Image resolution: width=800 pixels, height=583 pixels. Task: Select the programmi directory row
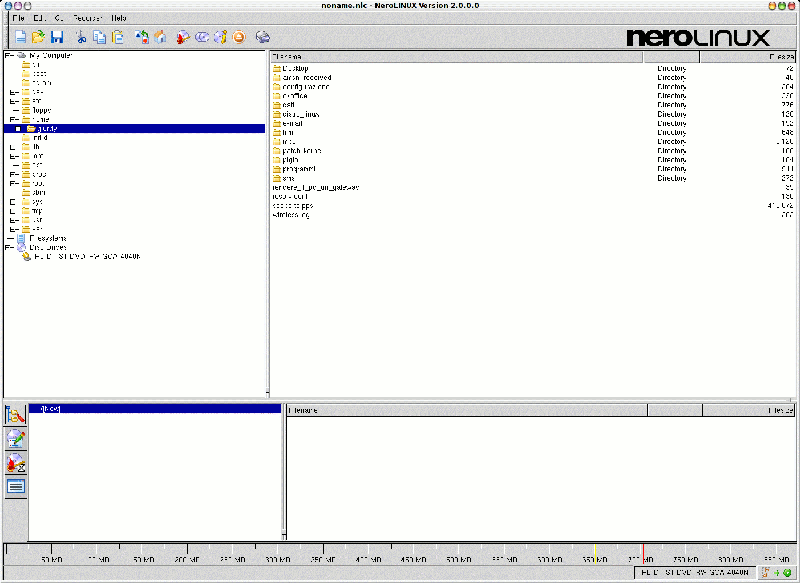tap(533, 169)
